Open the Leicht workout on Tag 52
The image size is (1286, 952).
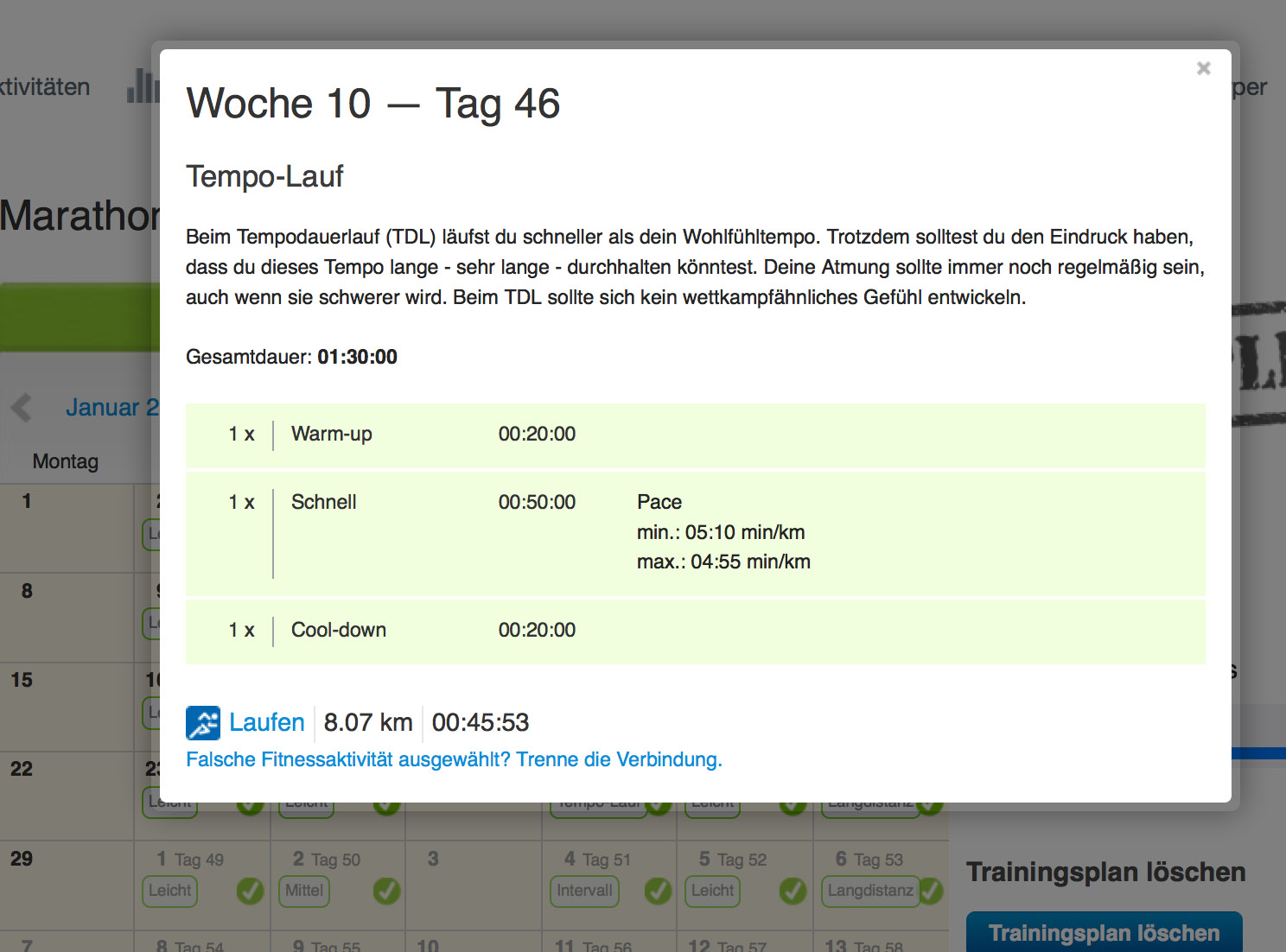point(712,891)
